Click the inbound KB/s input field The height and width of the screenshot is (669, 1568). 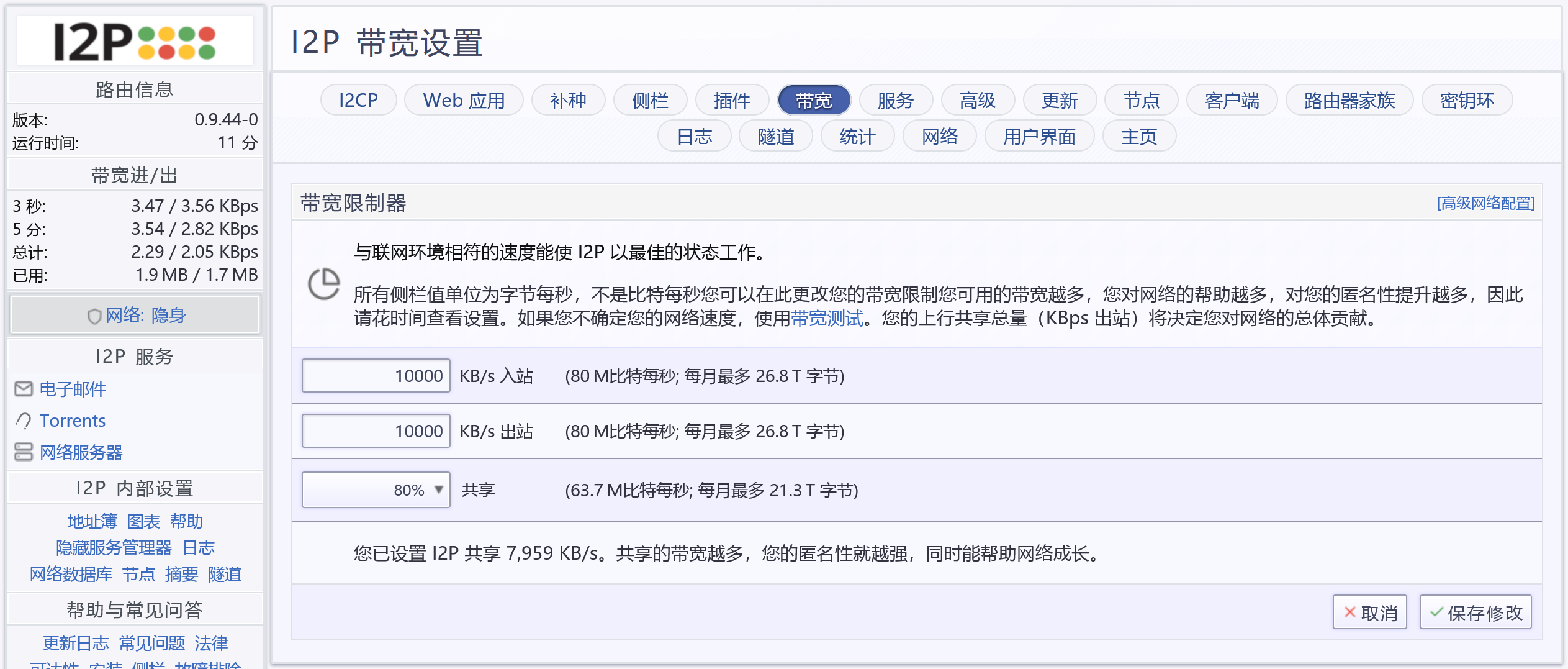[376, 376]
